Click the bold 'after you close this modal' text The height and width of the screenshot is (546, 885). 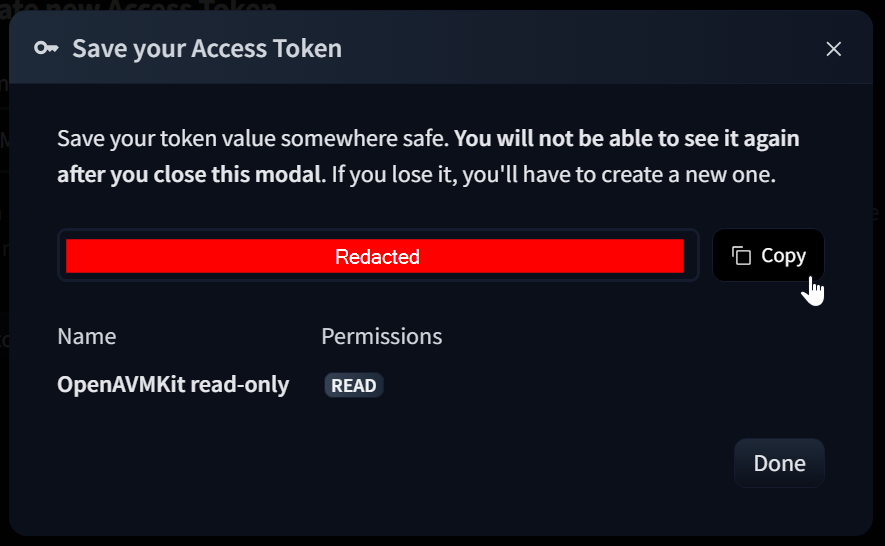[192, 174]
